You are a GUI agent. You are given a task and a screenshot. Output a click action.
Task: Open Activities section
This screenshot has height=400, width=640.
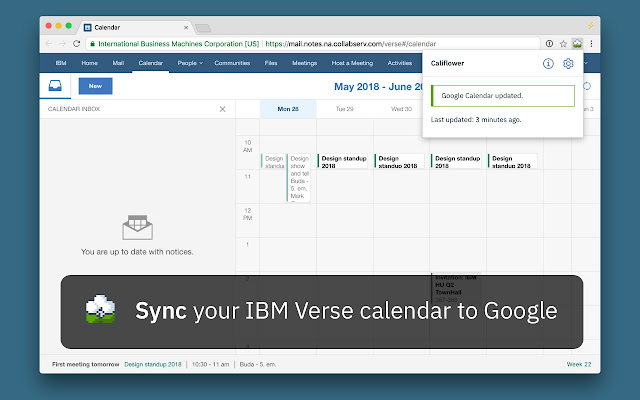[x=400, y=63]
